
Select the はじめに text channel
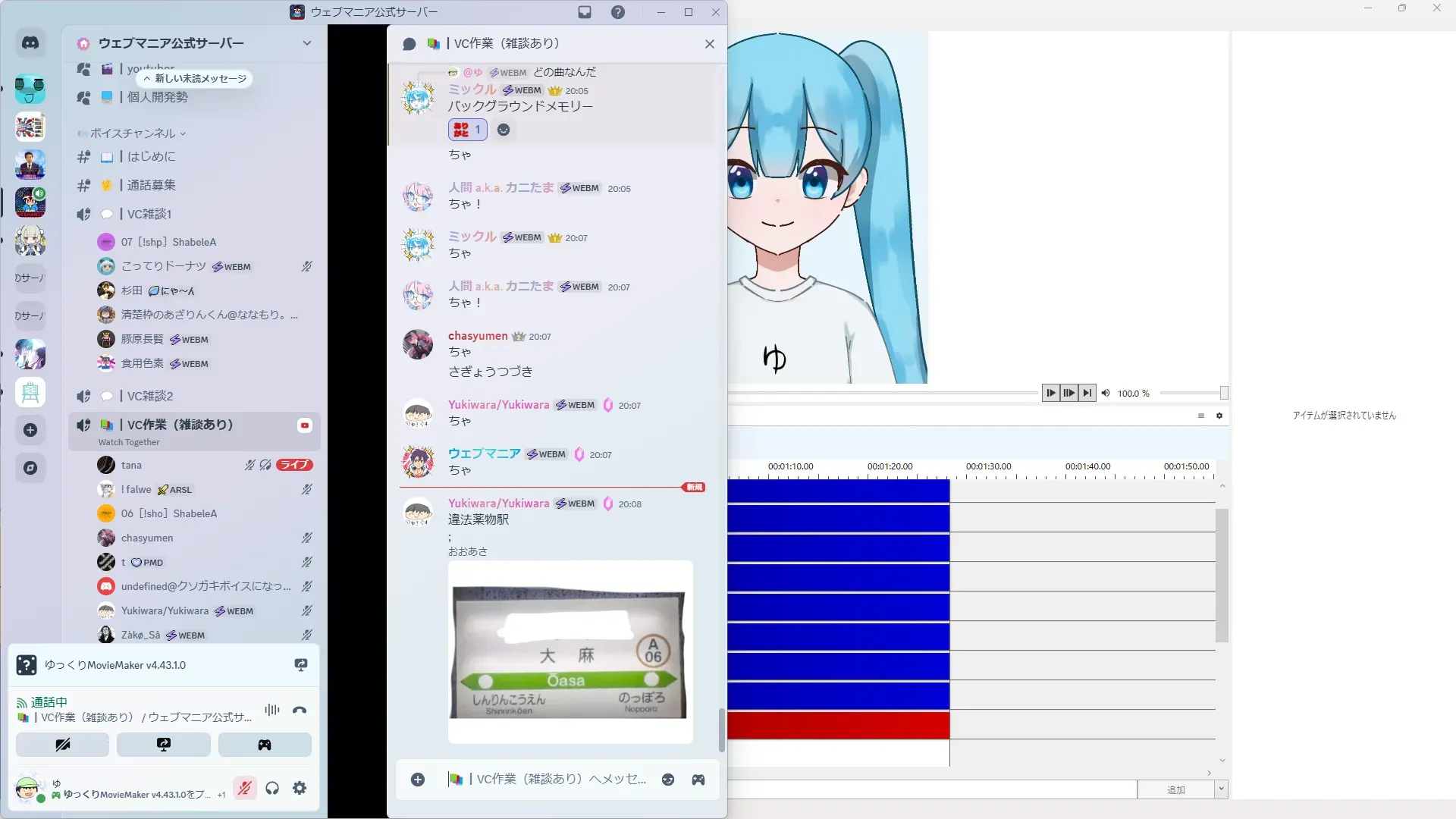coord(151,156)
